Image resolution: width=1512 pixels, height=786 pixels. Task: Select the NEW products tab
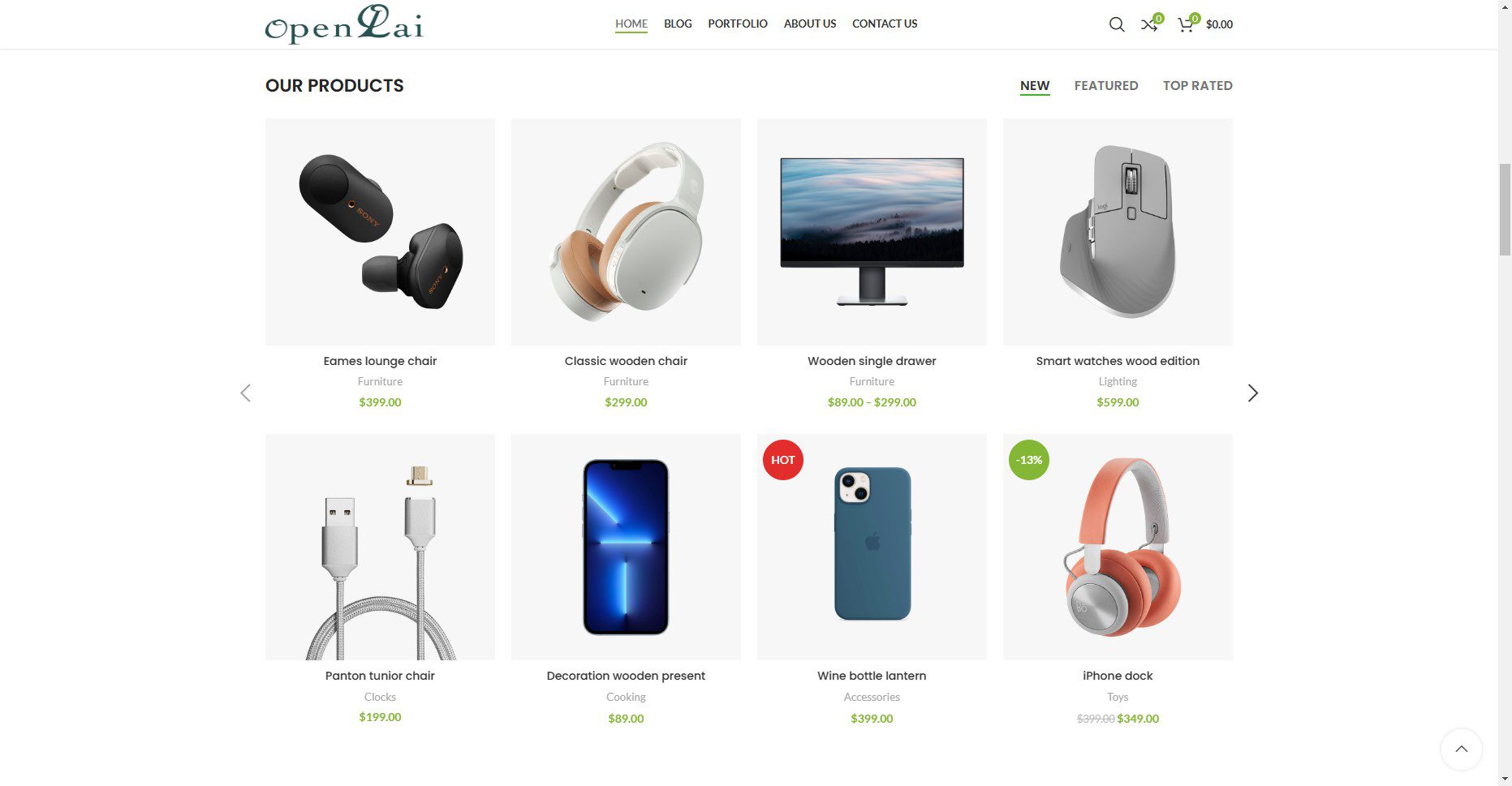coord(1035,86)
